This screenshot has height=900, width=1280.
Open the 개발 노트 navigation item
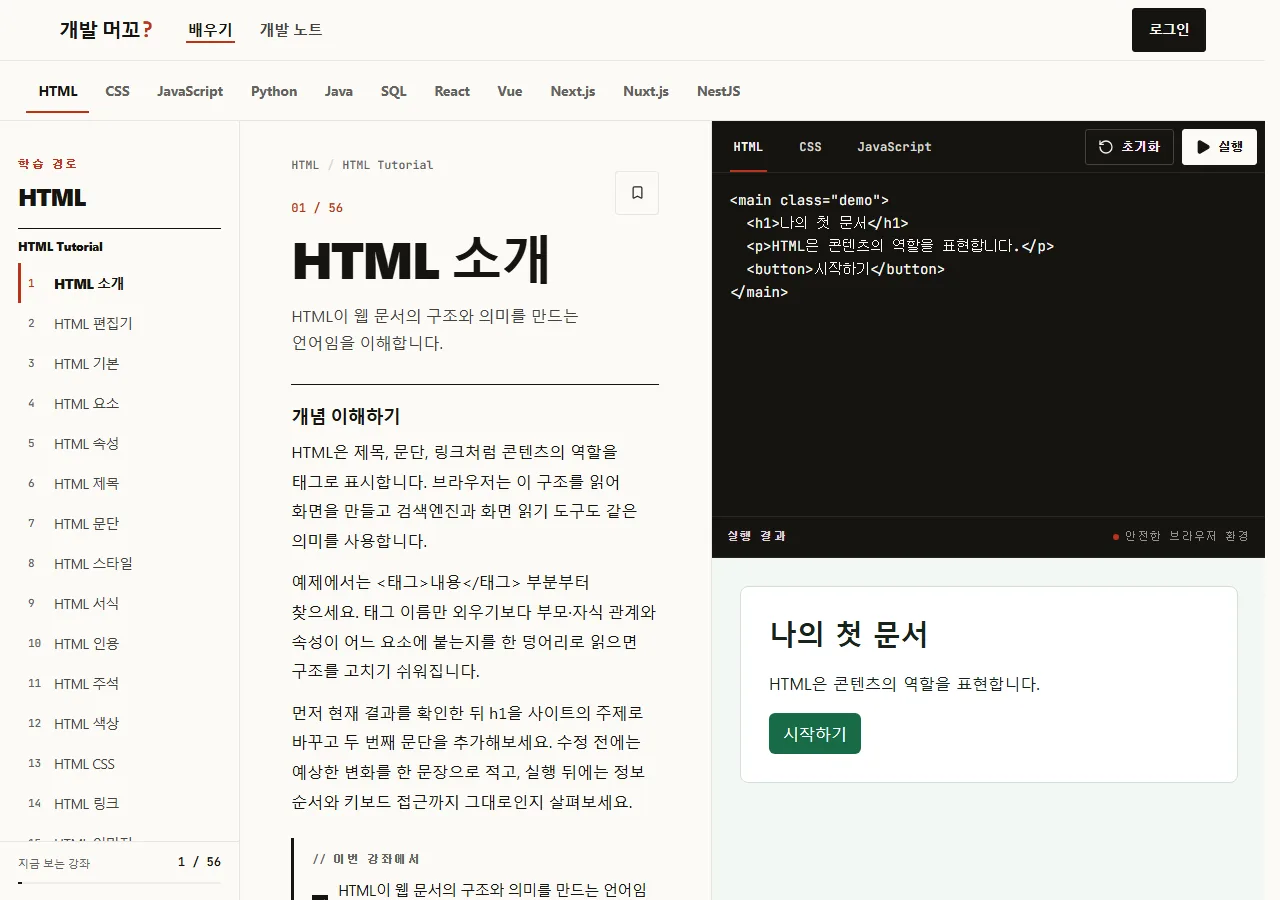pos(291,30)
